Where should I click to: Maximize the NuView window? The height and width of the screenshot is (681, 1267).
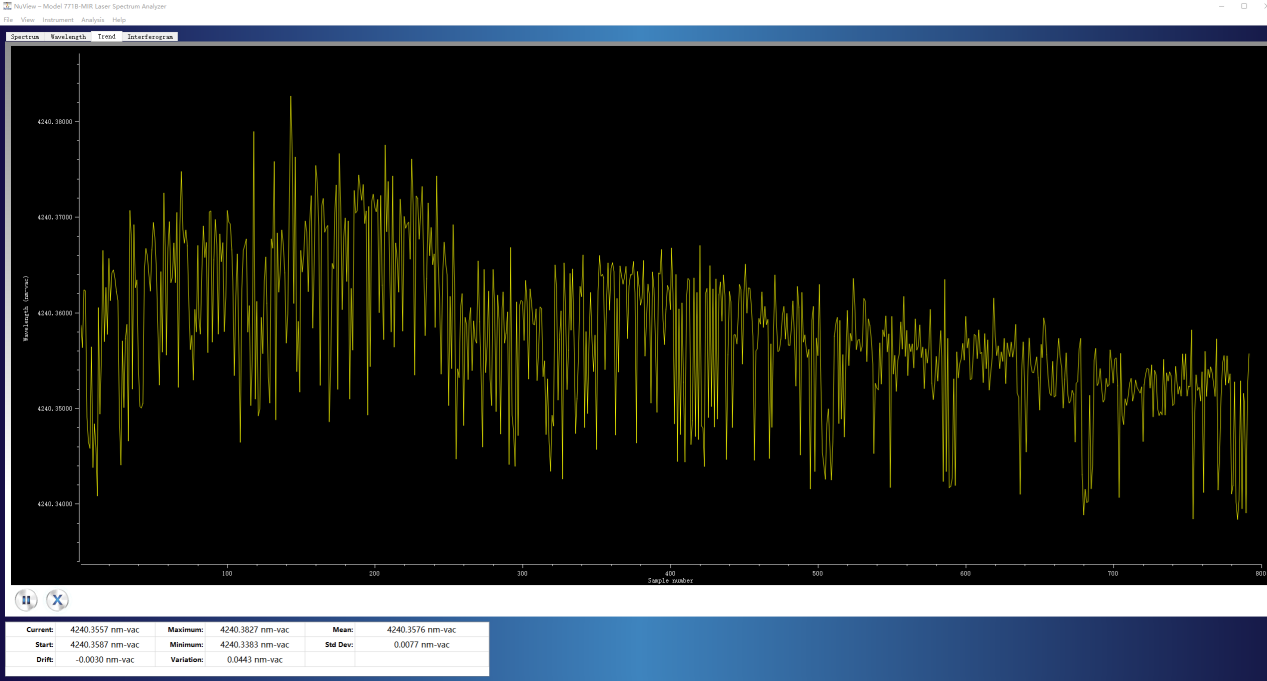pos(1243,6)
